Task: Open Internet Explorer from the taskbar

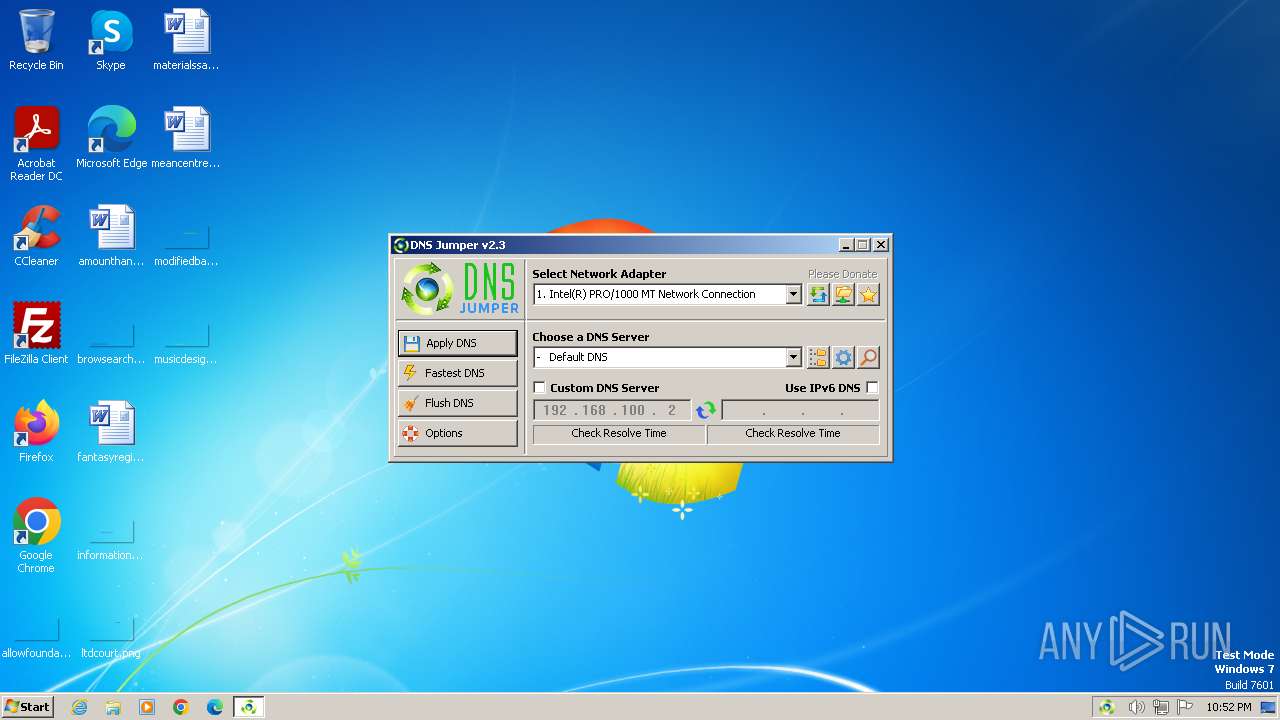Action: point(79,707)
